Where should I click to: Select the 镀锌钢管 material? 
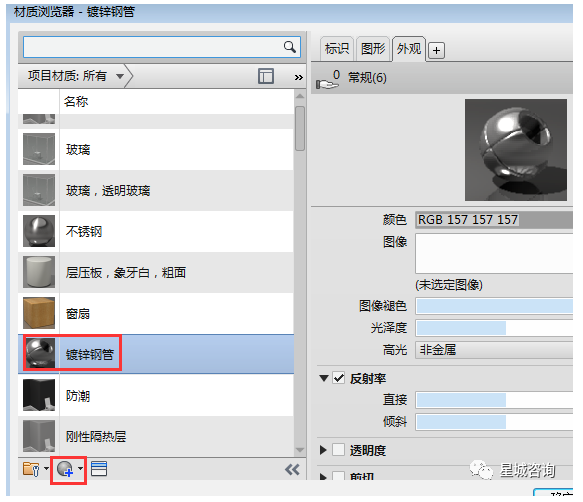pyautogui.click(x=156, y=354)
